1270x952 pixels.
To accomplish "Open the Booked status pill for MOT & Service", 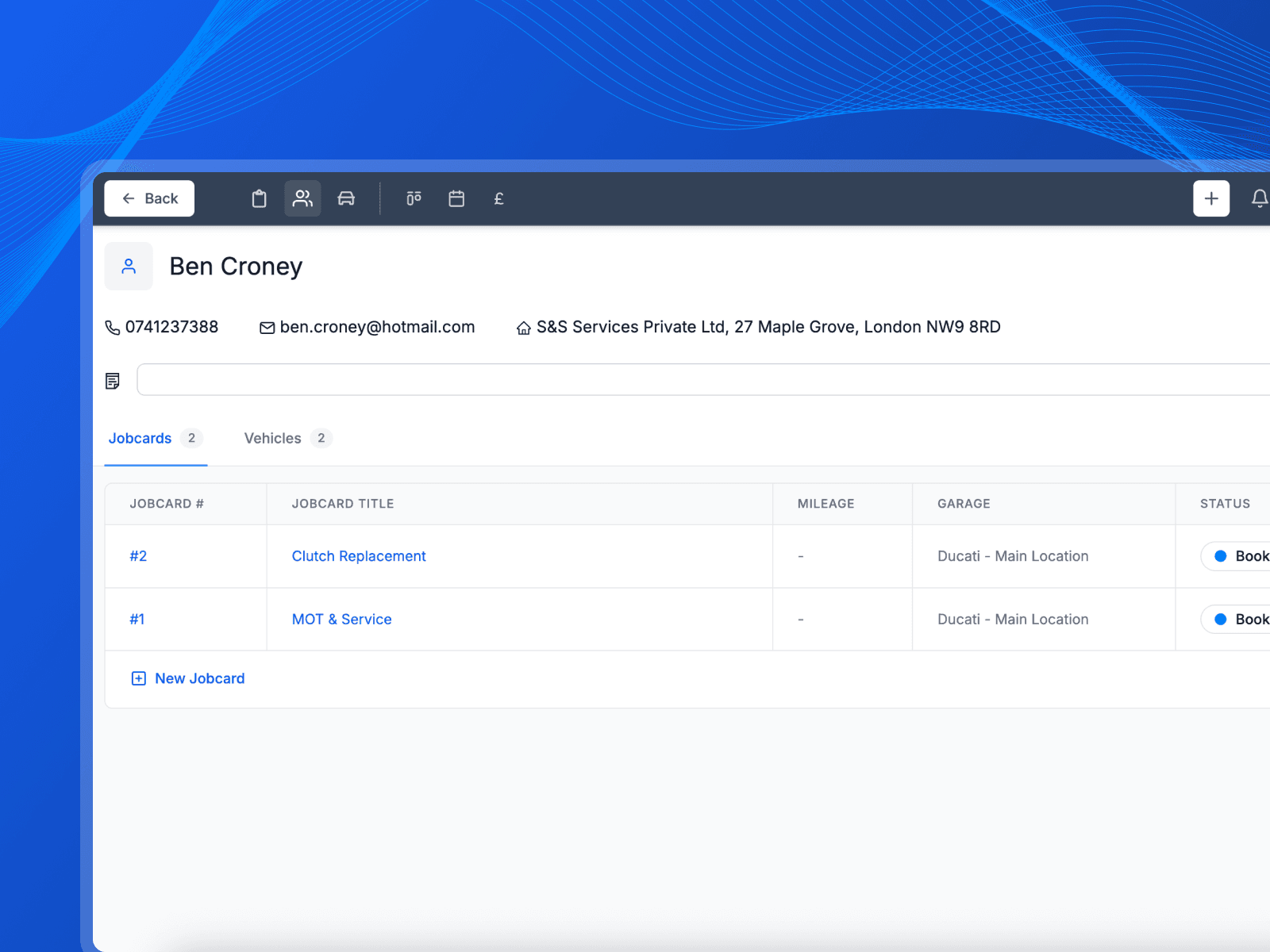I will tap(1238, 619).
